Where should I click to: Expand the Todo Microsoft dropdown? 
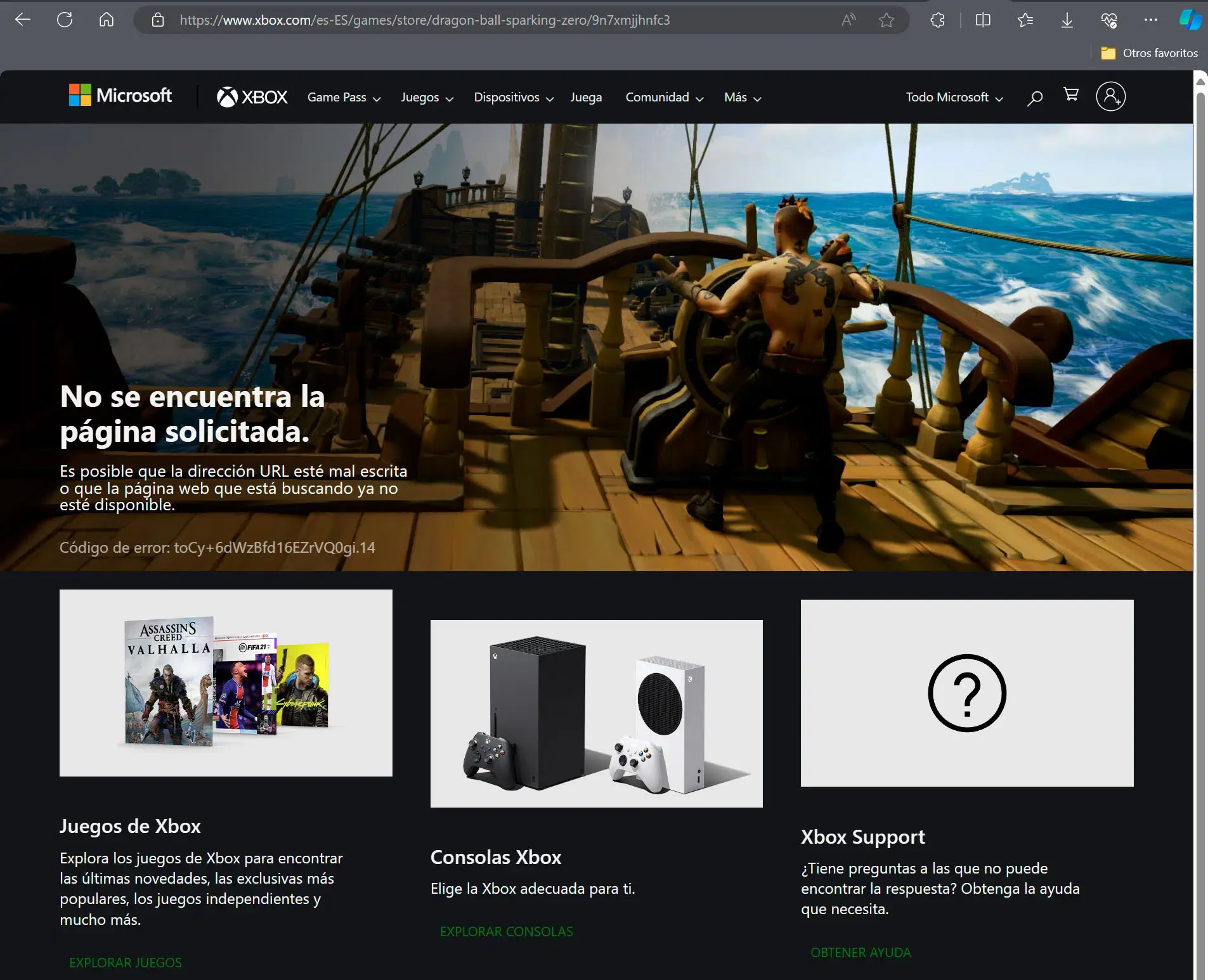tap(954, 98)
